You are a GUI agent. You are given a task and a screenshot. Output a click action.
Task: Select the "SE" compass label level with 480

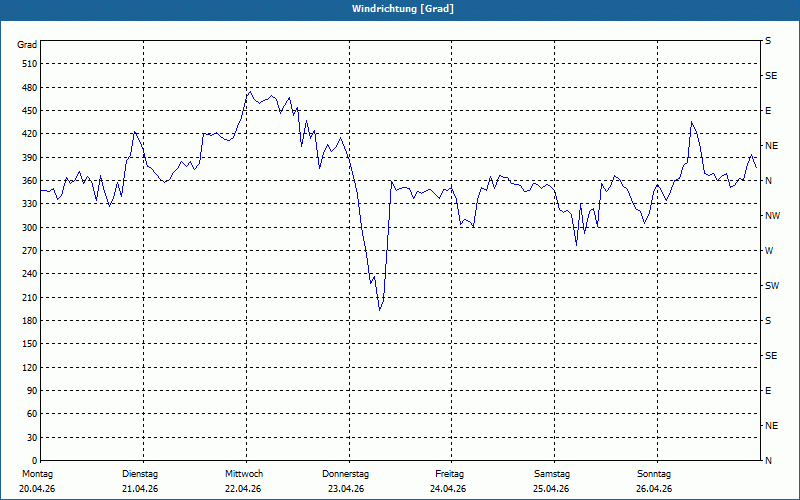point(771,76)
